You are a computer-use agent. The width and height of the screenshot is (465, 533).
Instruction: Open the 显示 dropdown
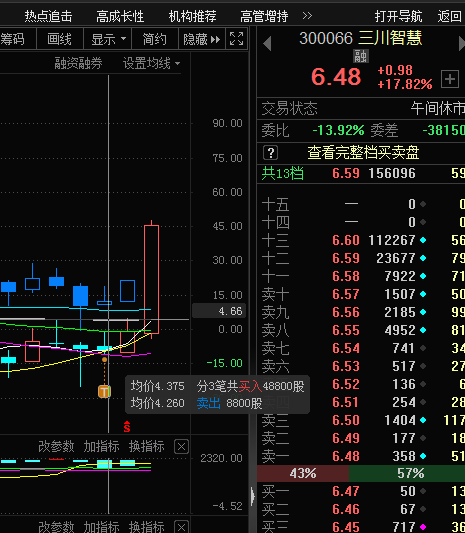click(107, 39)
